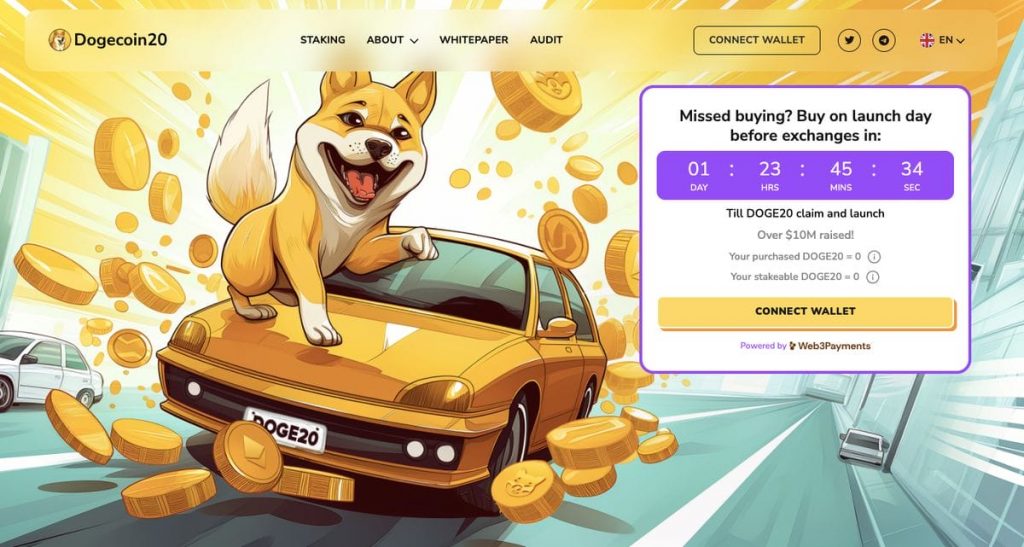Viewport: 1024px width, 547px height.
Task: Open the About navigation menu
Action: 392,40
